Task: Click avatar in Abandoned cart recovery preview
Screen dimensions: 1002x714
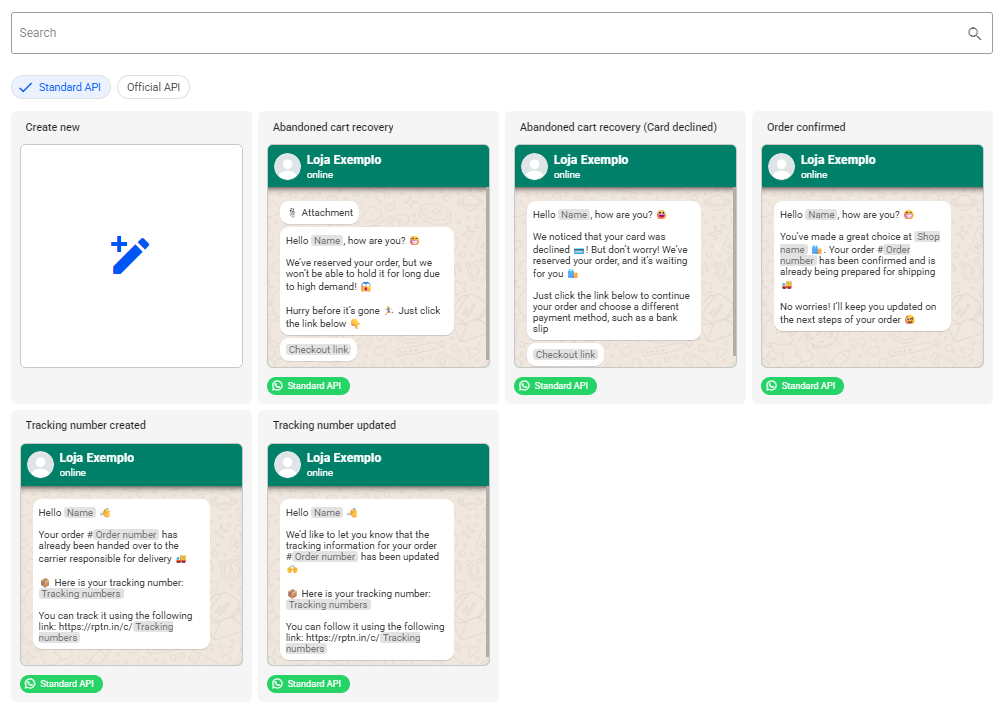Action: click(288, 167)
